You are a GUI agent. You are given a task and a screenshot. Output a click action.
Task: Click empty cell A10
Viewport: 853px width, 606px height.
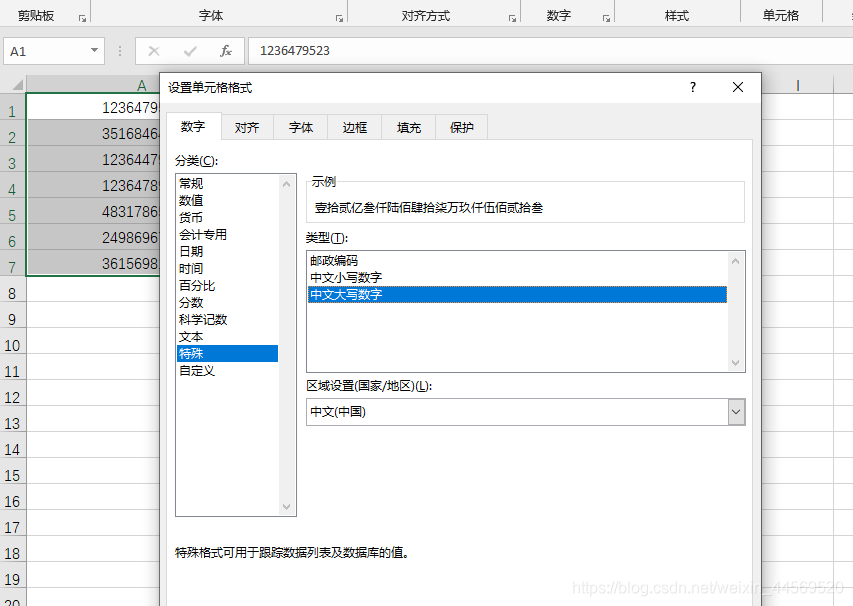tap(93, 341)
